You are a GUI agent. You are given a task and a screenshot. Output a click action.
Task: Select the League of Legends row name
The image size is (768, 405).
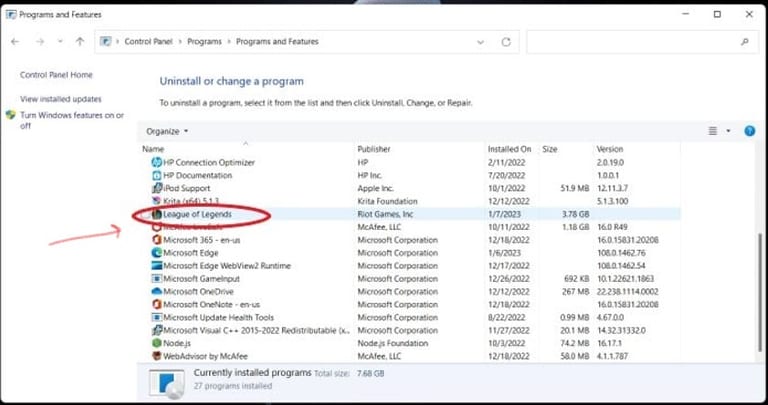(197, 214)
